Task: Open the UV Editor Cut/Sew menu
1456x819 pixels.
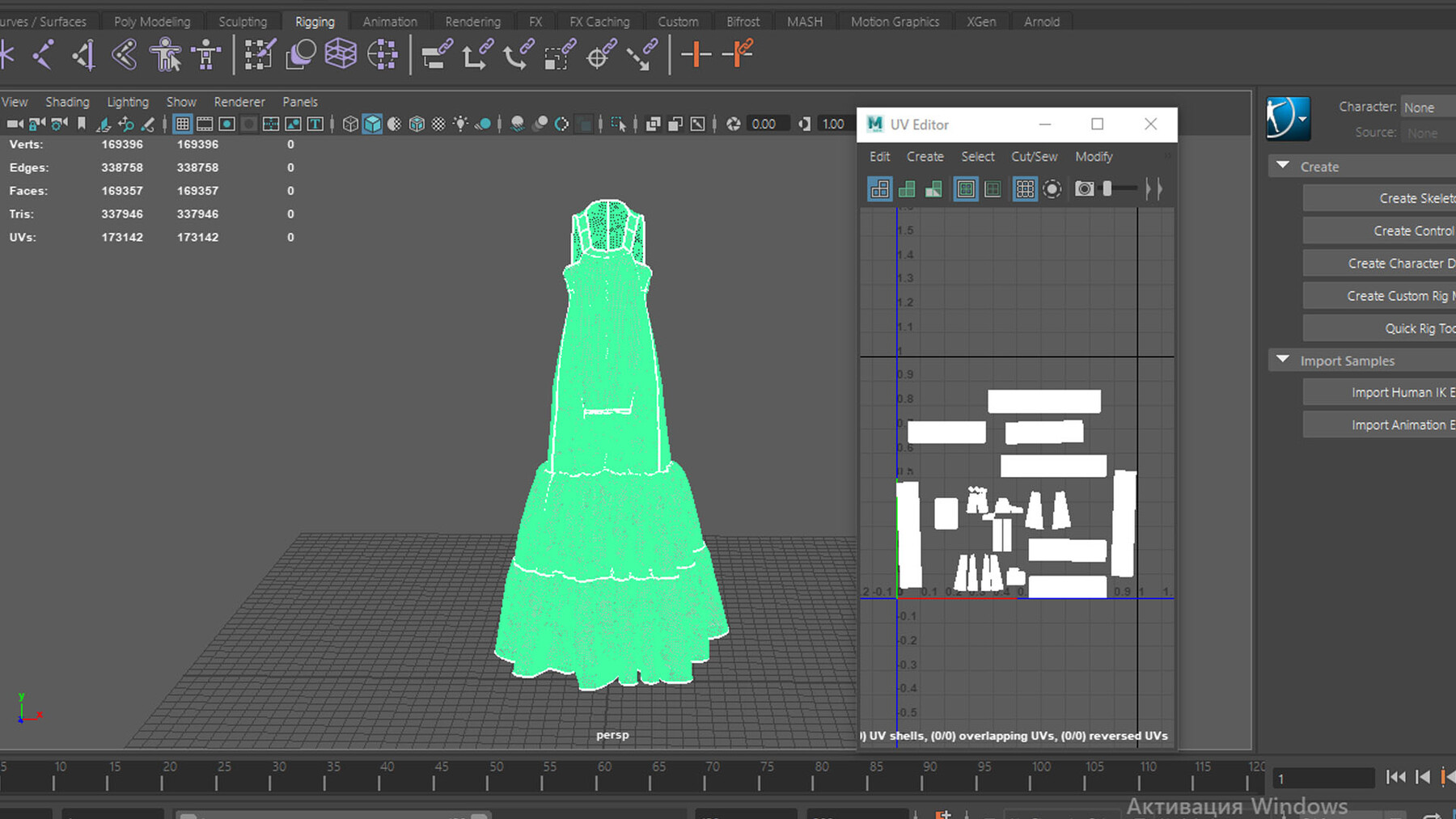Action: click(1034, 157)
